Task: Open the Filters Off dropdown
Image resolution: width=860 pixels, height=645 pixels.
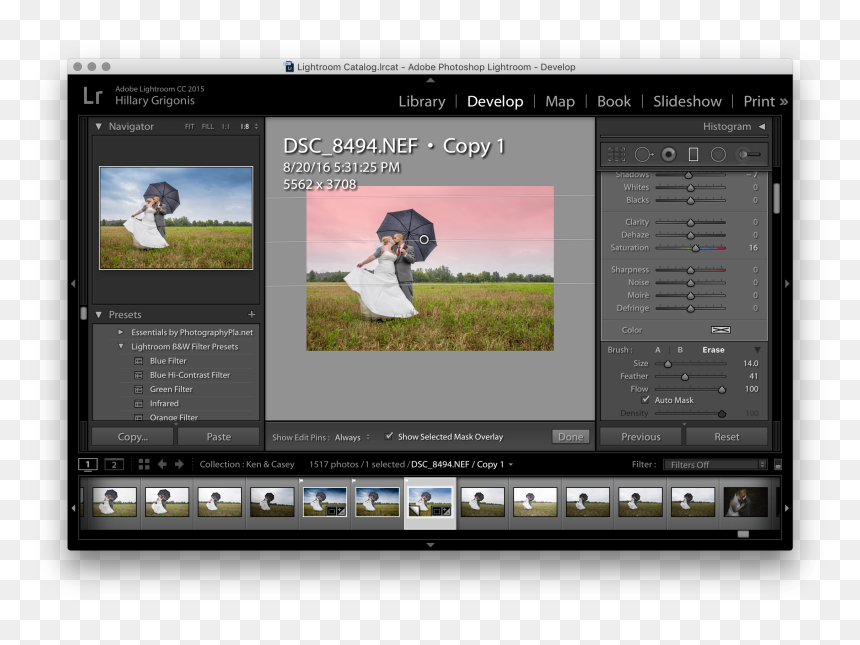Action: pyautogui.click(x=715, y=465)
